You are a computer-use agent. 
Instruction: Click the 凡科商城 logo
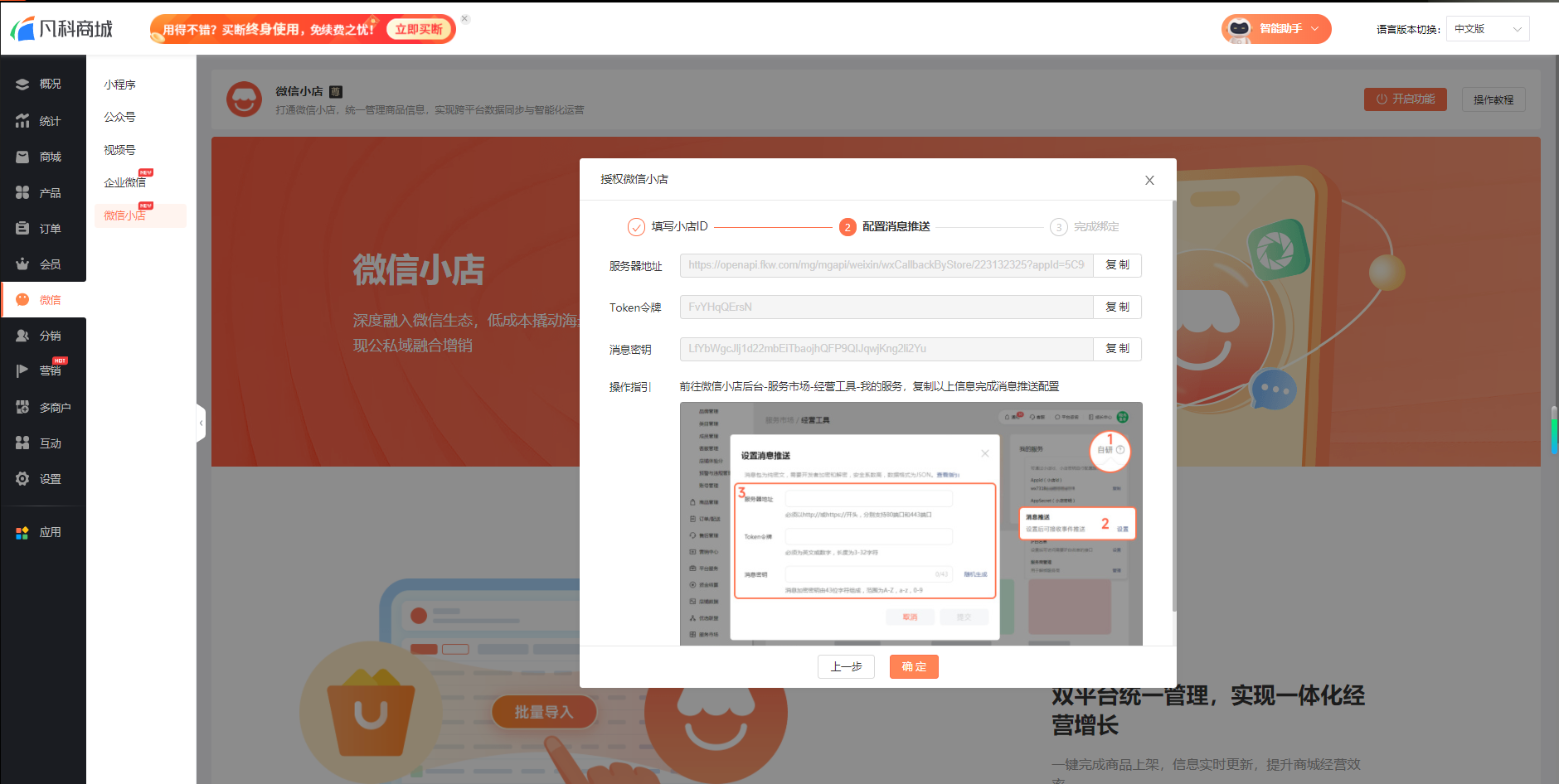(x=61, y=29)
